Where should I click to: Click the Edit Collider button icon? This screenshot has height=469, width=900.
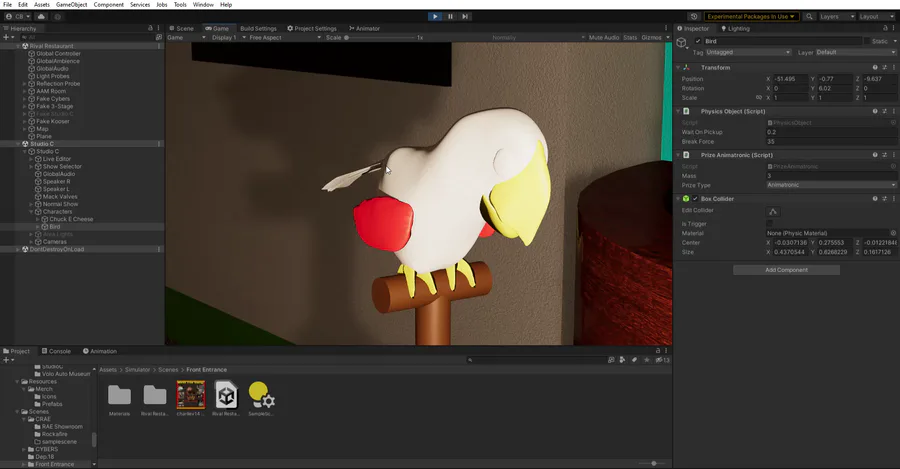773,211
